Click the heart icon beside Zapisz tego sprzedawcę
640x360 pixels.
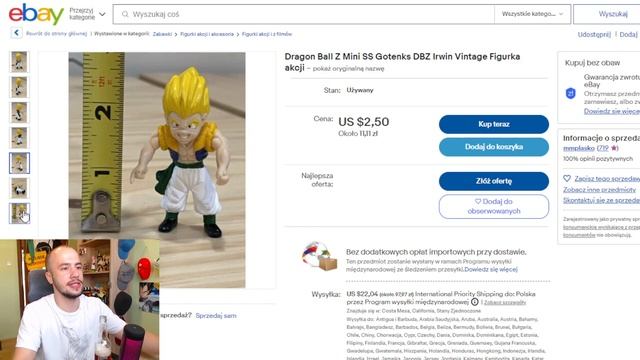pos(567,178)
